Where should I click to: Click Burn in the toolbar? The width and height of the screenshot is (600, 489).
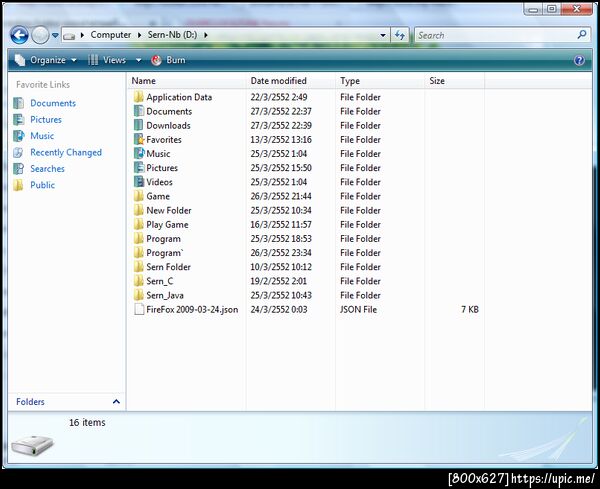pyautogui.click(x=168, y=60)
